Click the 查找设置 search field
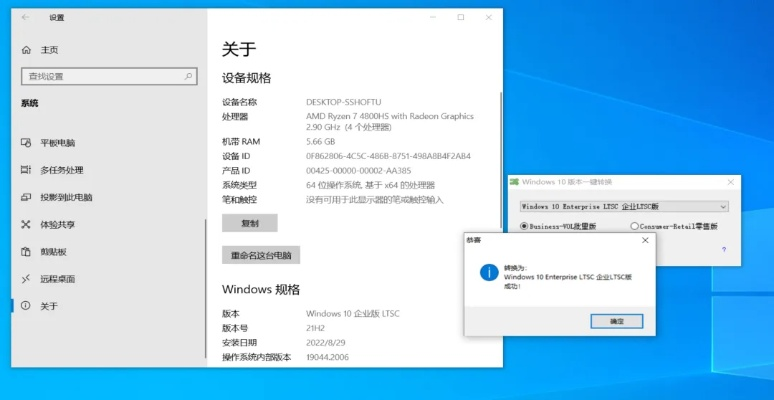This screenshot has height=400, width=774. tap(109, 77)
